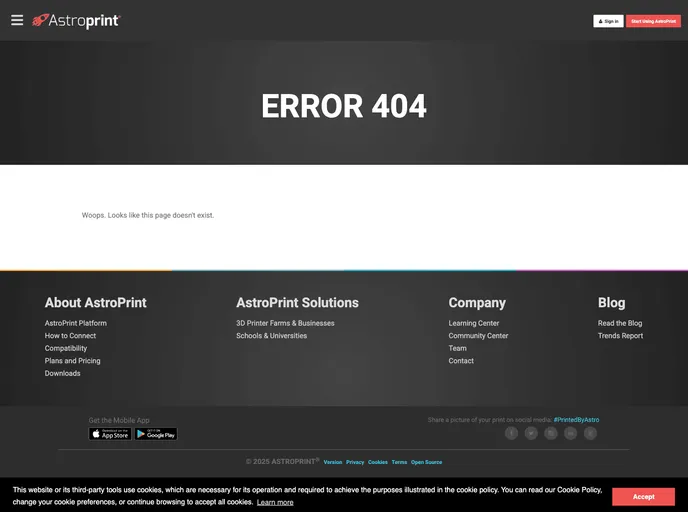Visit the Community Center
Image resolution: width=688 pixels, height=512 pixels.
point(478,336)
